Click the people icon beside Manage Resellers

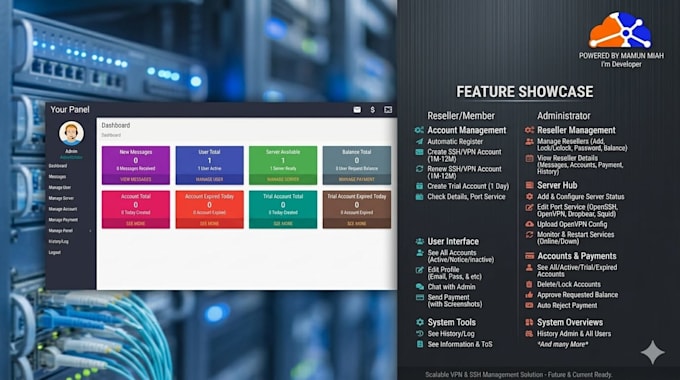point(530,142)
